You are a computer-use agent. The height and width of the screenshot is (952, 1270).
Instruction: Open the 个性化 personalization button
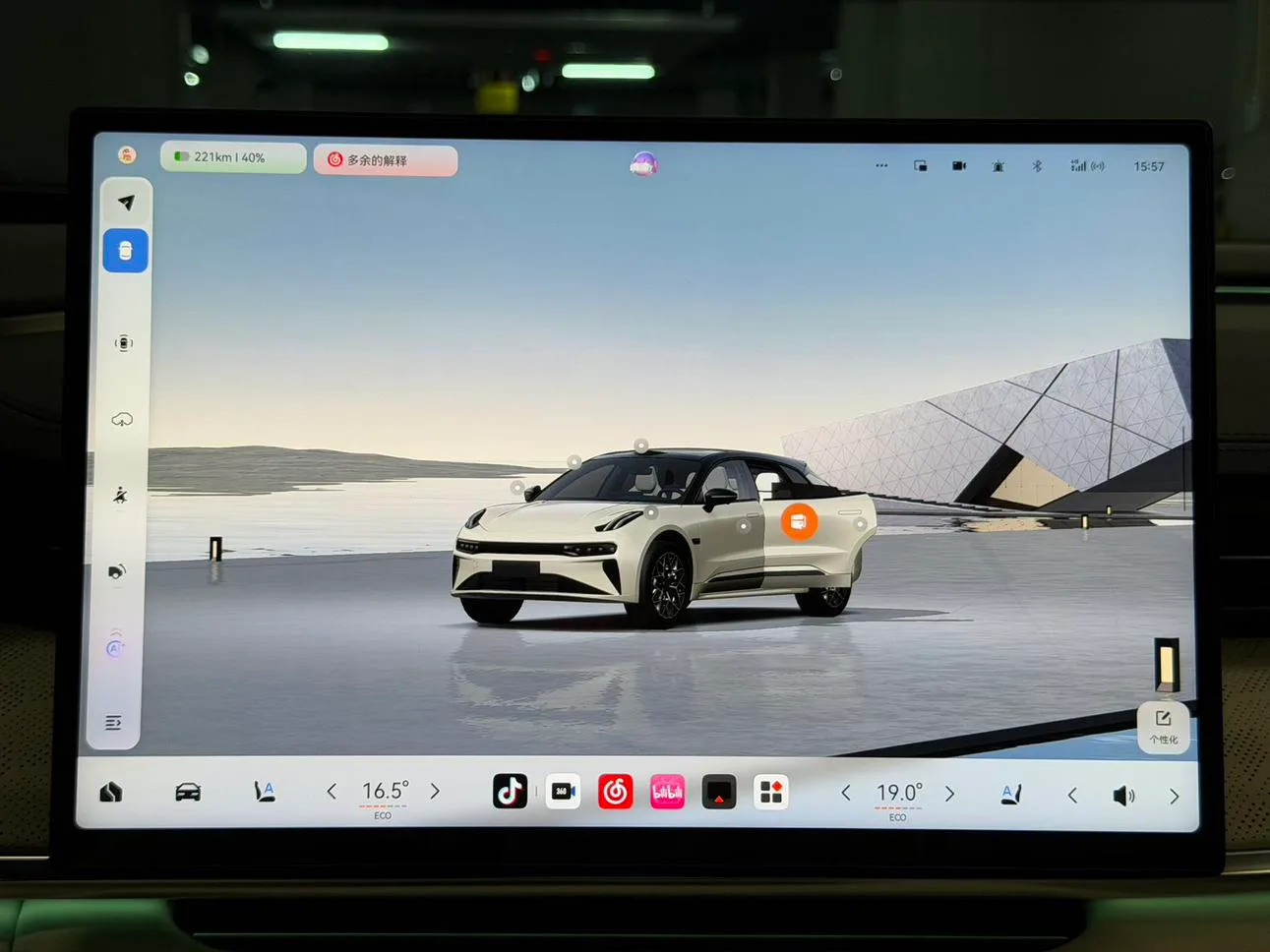coord(1163,727)
